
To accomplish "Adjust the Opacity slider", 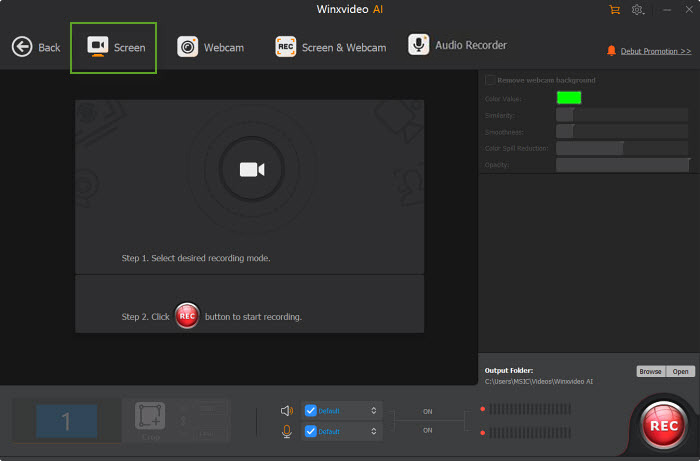I will click(623, 165).
